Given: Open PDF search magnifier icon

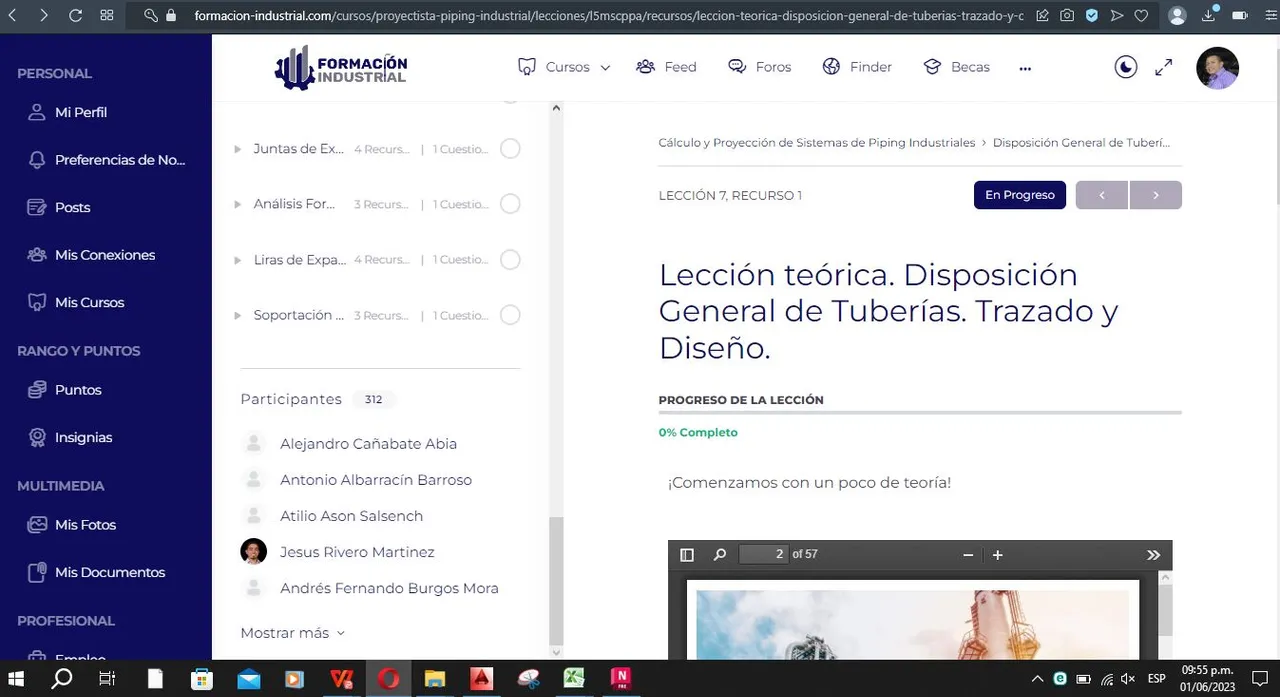Looking at the screenshot, I should point(720,555).
